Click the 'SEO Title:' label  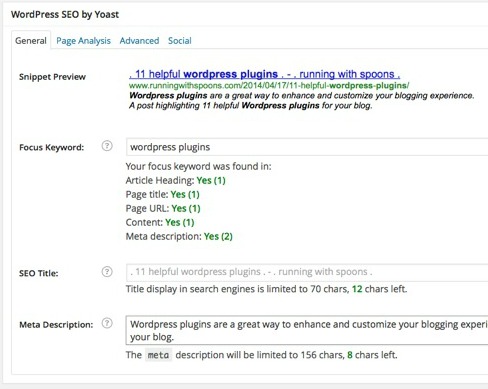coord(39,273)
